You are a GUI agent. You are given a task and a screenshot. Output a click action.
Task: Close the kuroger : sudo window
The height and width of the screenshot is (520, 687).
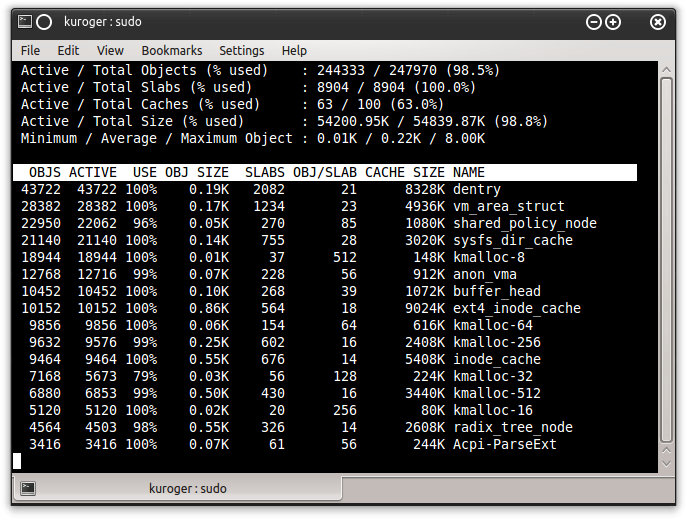coord(657,22)
